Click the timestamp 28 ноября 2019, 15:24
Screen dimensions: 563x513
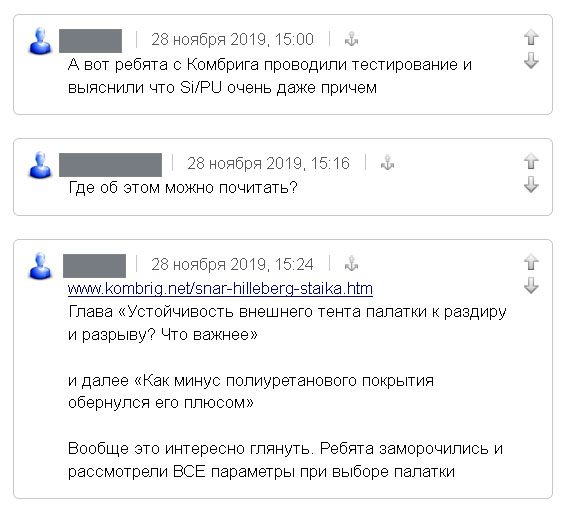click(232, 265)
